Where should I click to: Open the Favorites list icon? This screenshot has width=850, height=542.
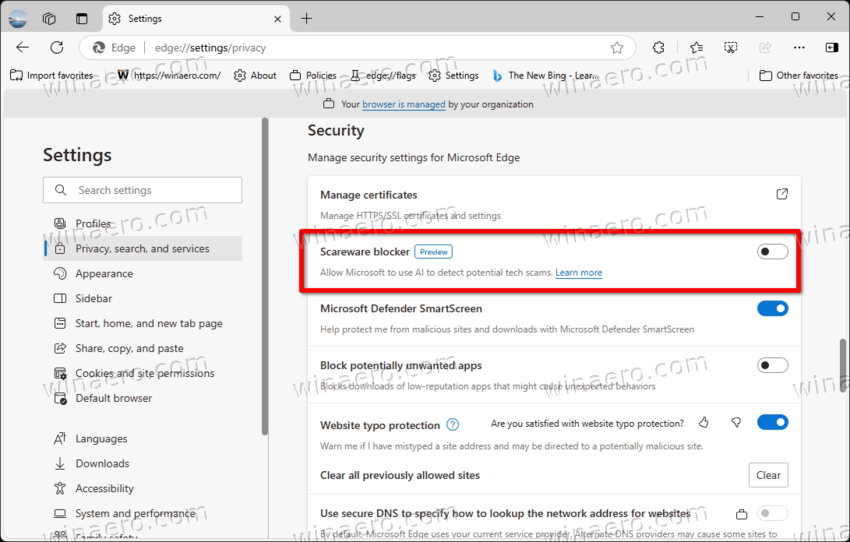click(x=697, y=48)
